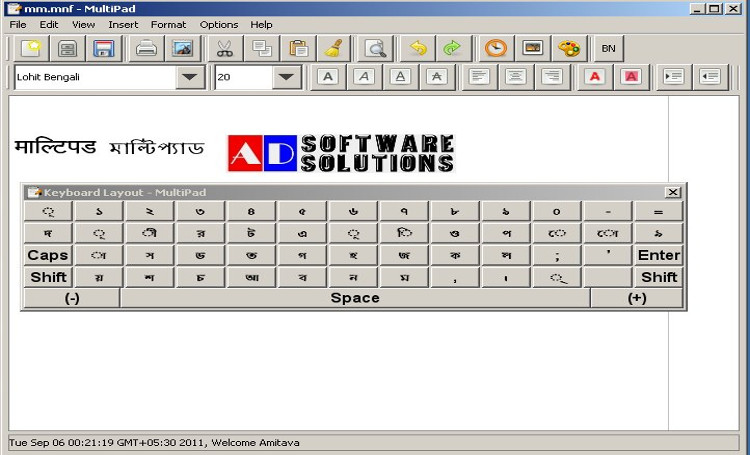The width and height of the screenshot is (750, 455).
Task: Undo the last action
Action: pos(418,48)
